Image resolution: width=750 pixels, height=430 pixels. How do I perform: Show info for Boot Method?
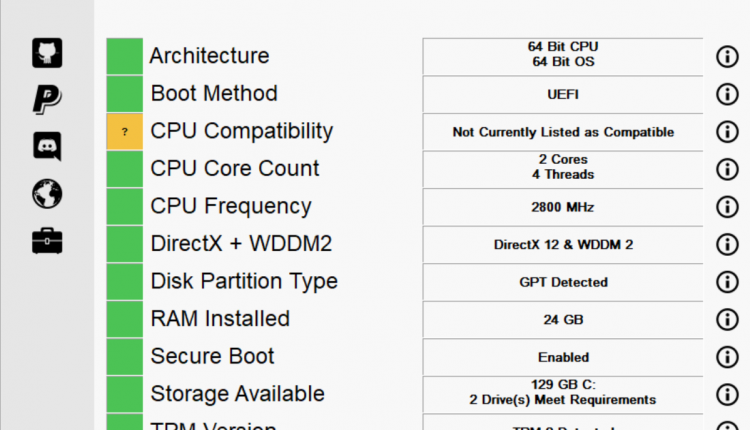click(727, 94)
